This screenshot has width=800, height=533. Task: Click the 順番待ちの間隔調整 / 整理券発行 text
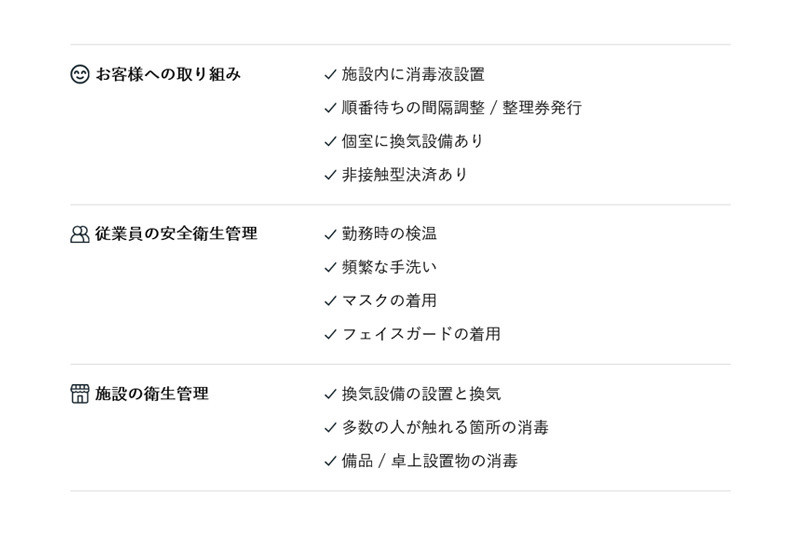tap(461, 108)
